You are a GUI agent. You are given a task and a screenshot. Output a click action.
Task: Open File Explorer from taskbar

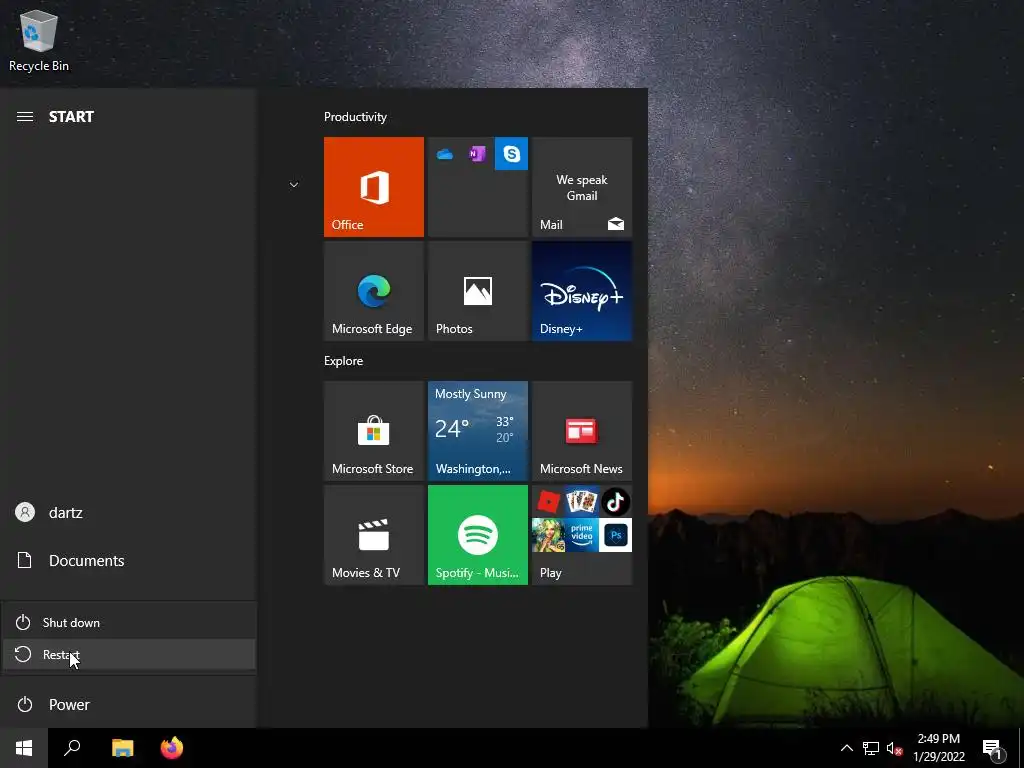click(122, 748)
